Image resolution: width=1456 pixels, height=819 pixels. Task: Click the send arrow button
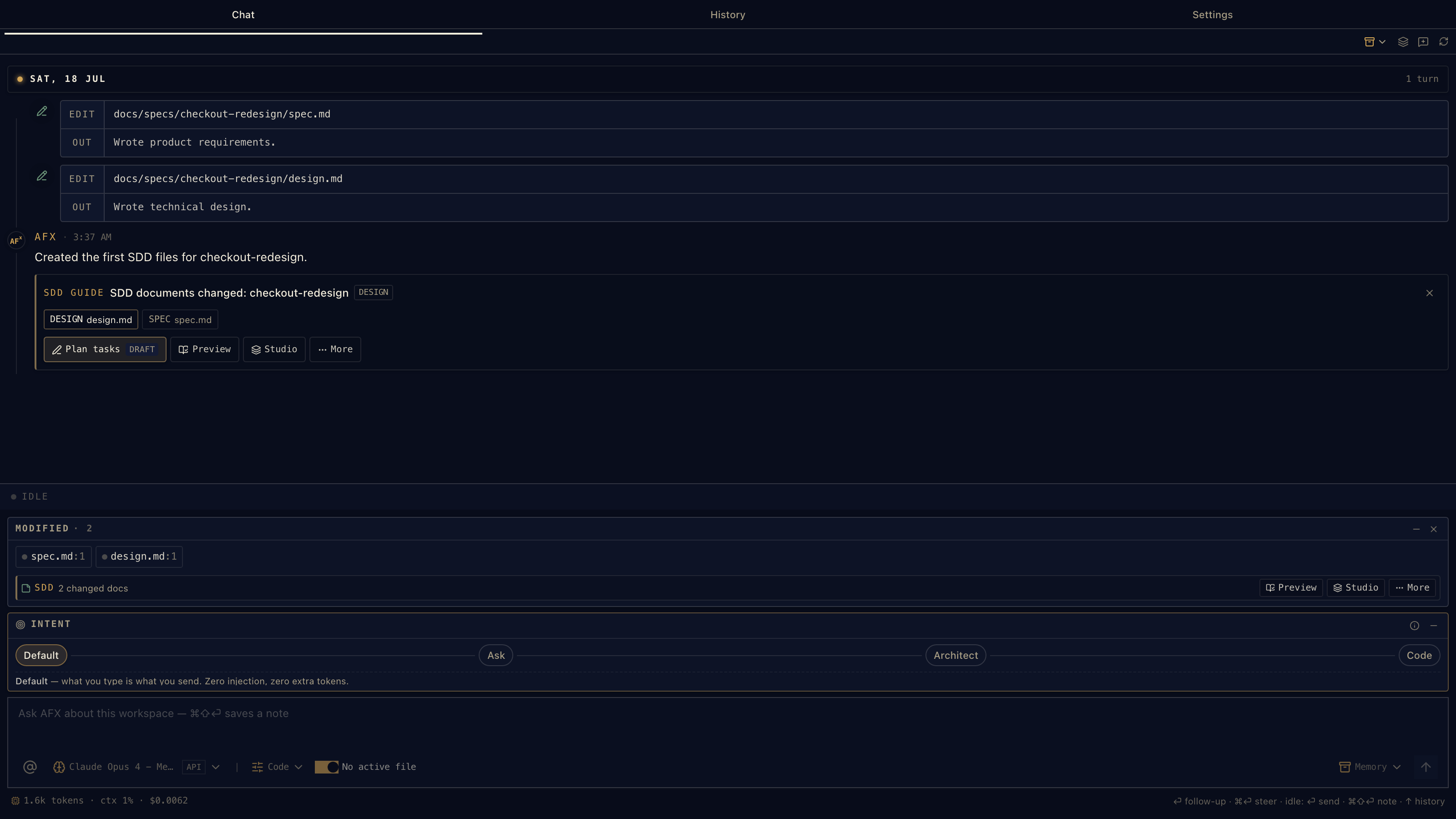(x=1426, y=767)
